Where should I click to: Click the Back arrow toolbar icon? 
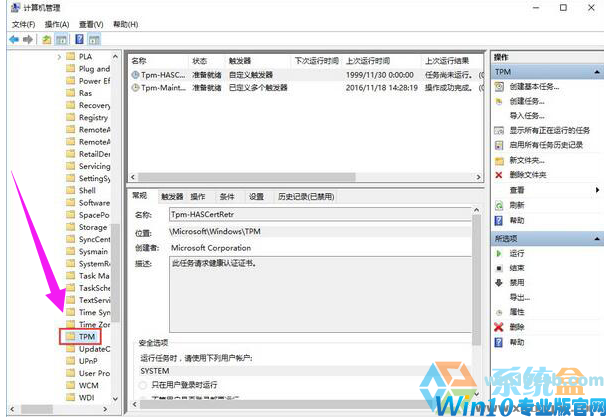click(14, 39)
